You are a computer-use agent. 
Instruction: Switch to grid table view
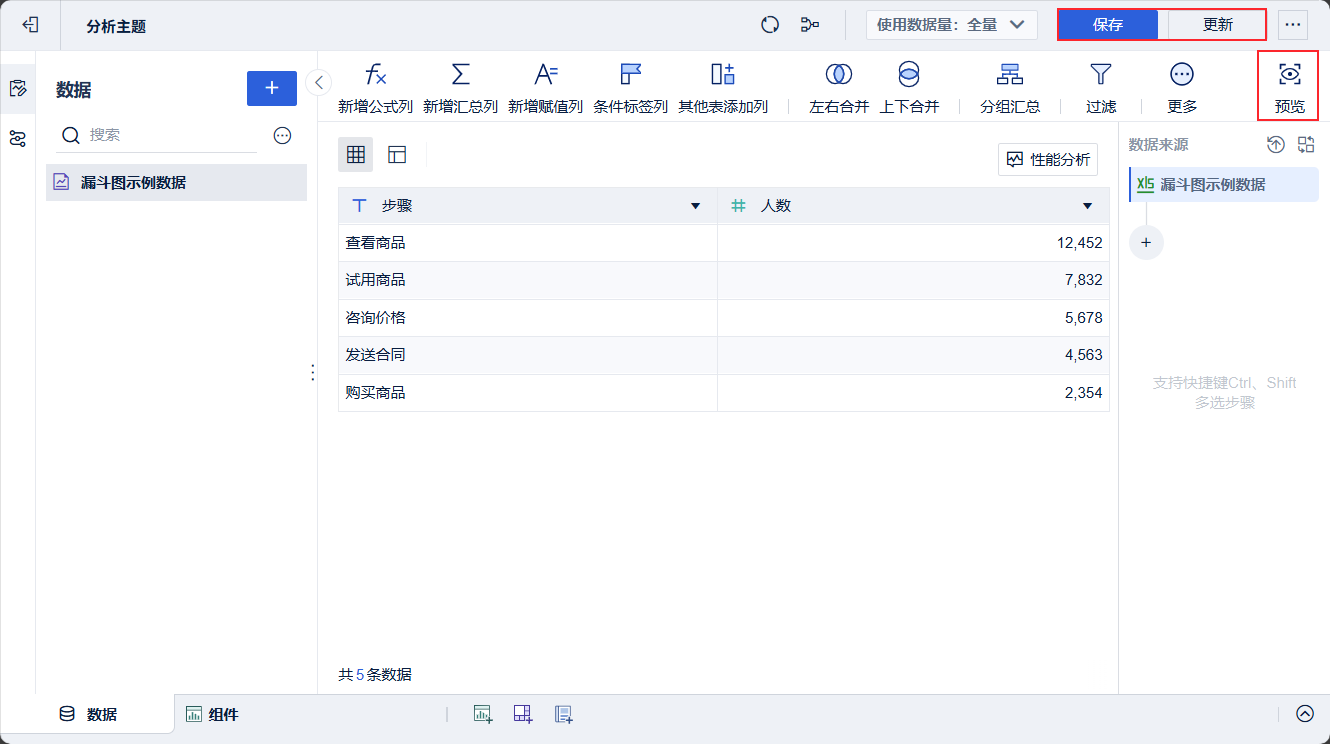[x=355, y=155]
